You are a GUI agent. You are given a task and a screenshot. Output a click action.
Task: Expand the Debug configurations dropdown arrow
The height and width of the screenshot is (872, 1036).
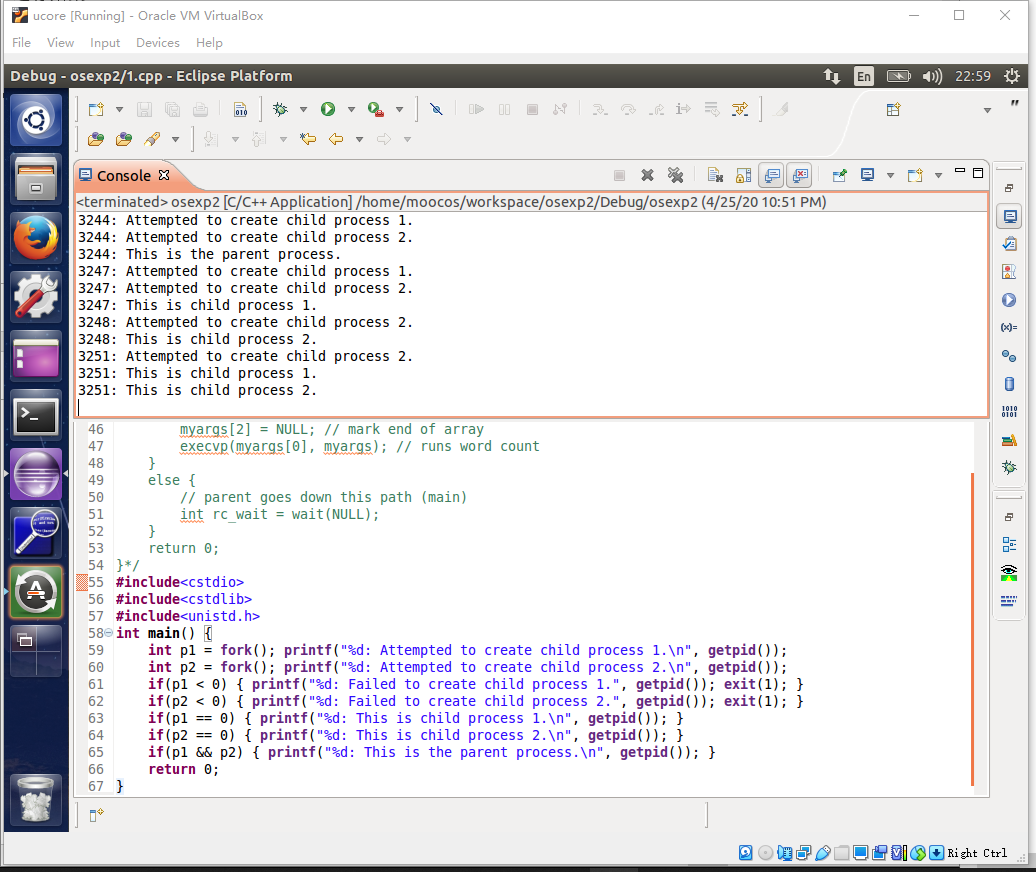pyautogui.click(x=303, y=110)
